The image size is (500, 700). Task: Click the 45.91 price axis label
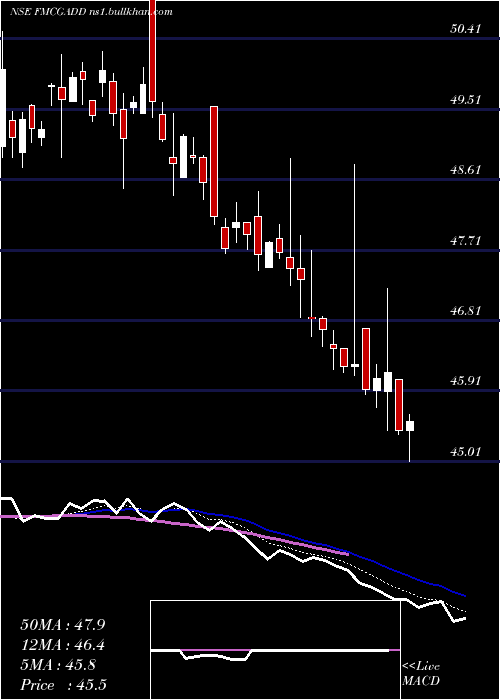tap(466, 380)
